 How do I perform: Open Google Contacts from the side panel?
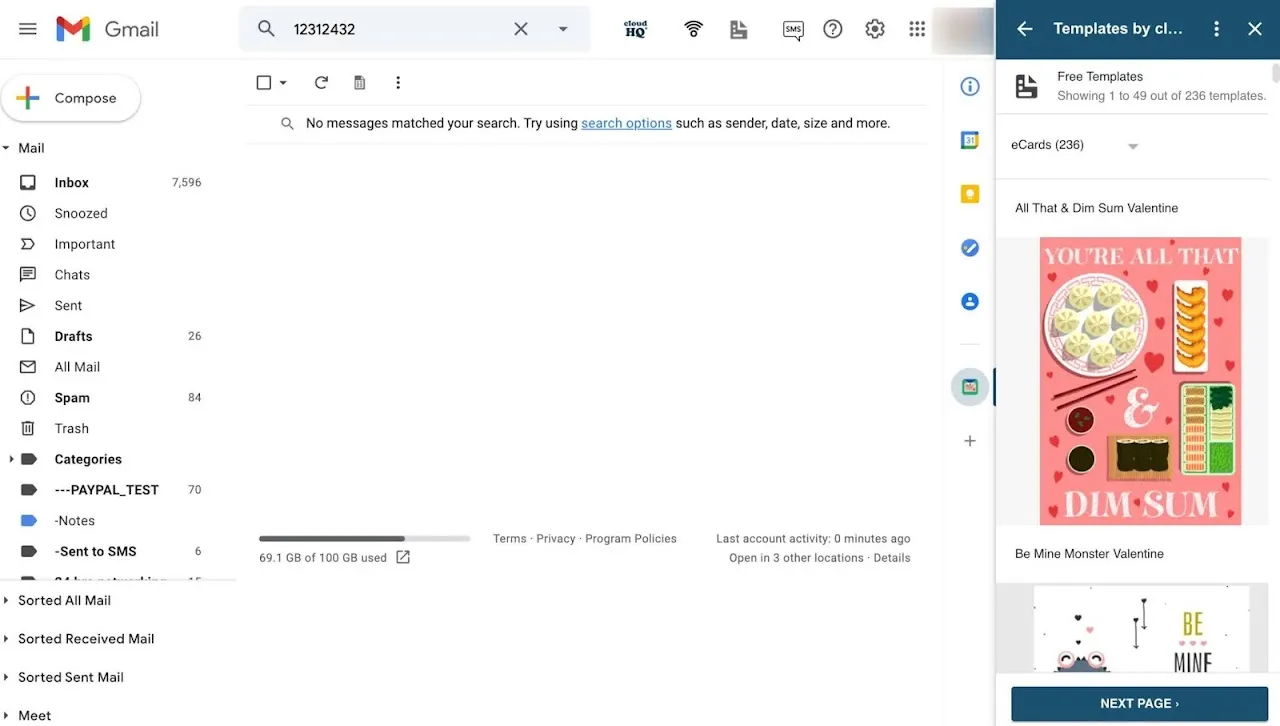tap(969, 301)
